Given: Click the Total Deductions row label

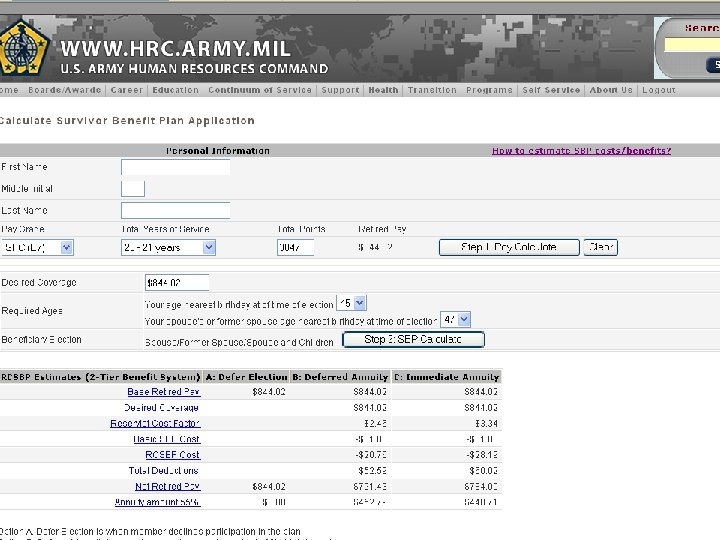Looking at the screenshot, I should [x=163, y=471].
